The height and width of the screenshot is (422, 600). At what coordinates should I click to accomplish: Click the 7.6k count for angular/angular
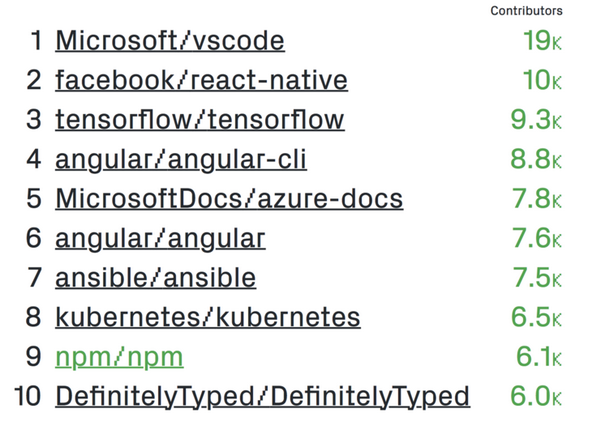(x=537, y=238)
